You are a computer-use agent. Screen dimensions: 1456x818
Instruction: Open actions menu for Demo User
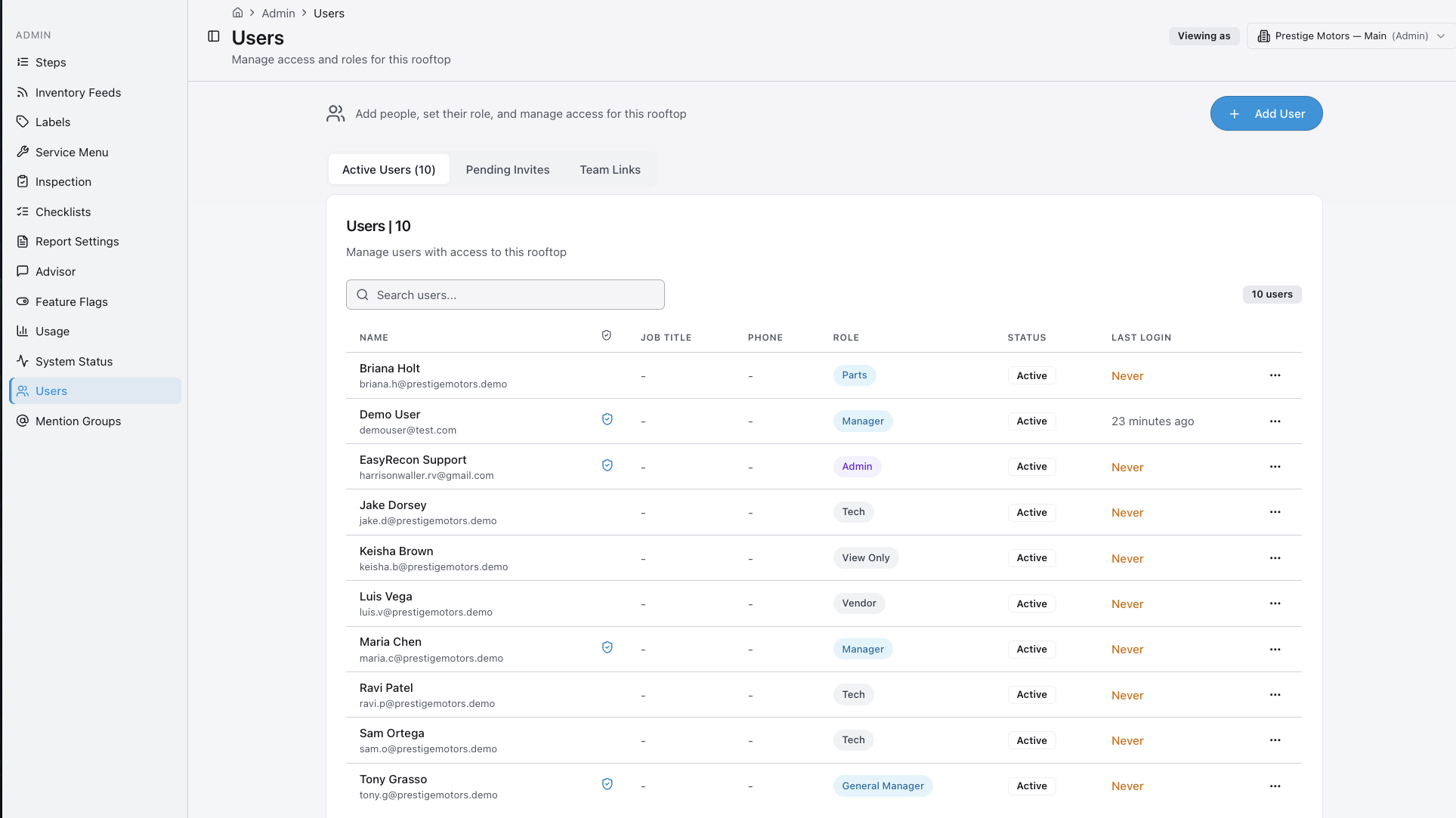coord(1275,421)
